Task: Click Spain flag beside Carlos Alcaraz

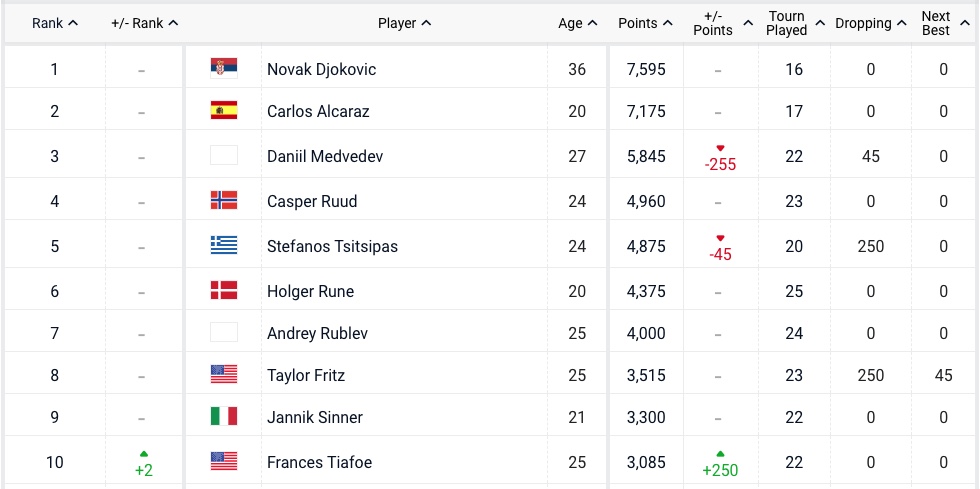Action: pos(223,110)
